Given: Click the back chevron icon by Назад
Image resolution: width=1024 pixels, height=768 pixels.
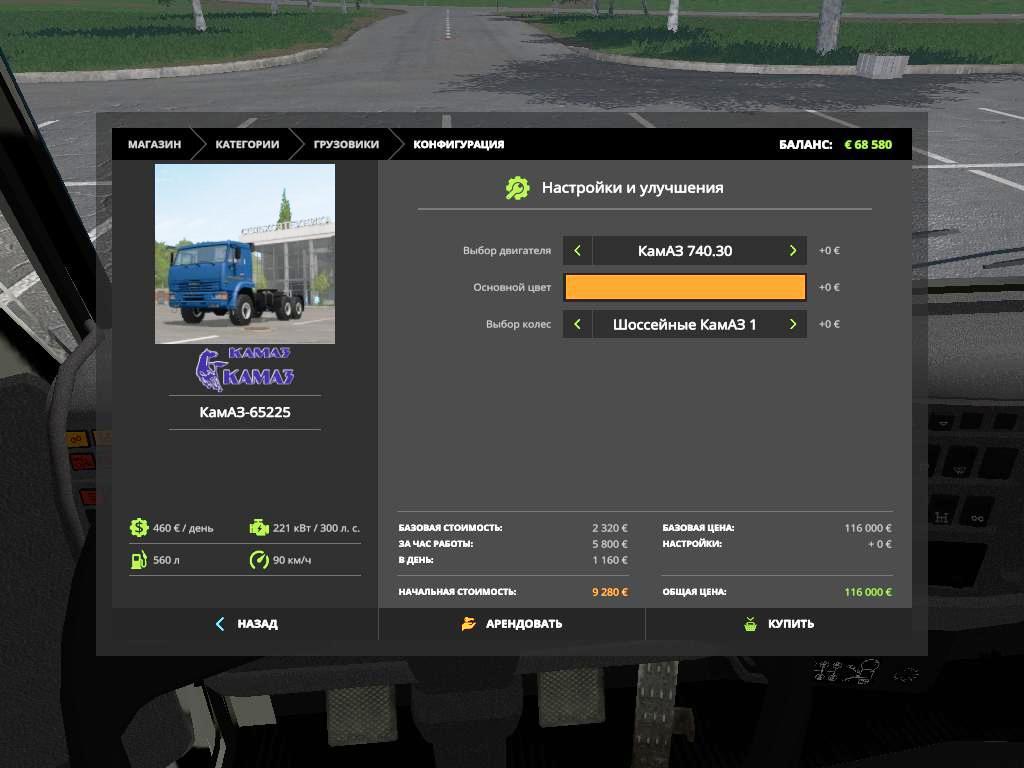Looking at the screenshot, I should coord(220,624).
